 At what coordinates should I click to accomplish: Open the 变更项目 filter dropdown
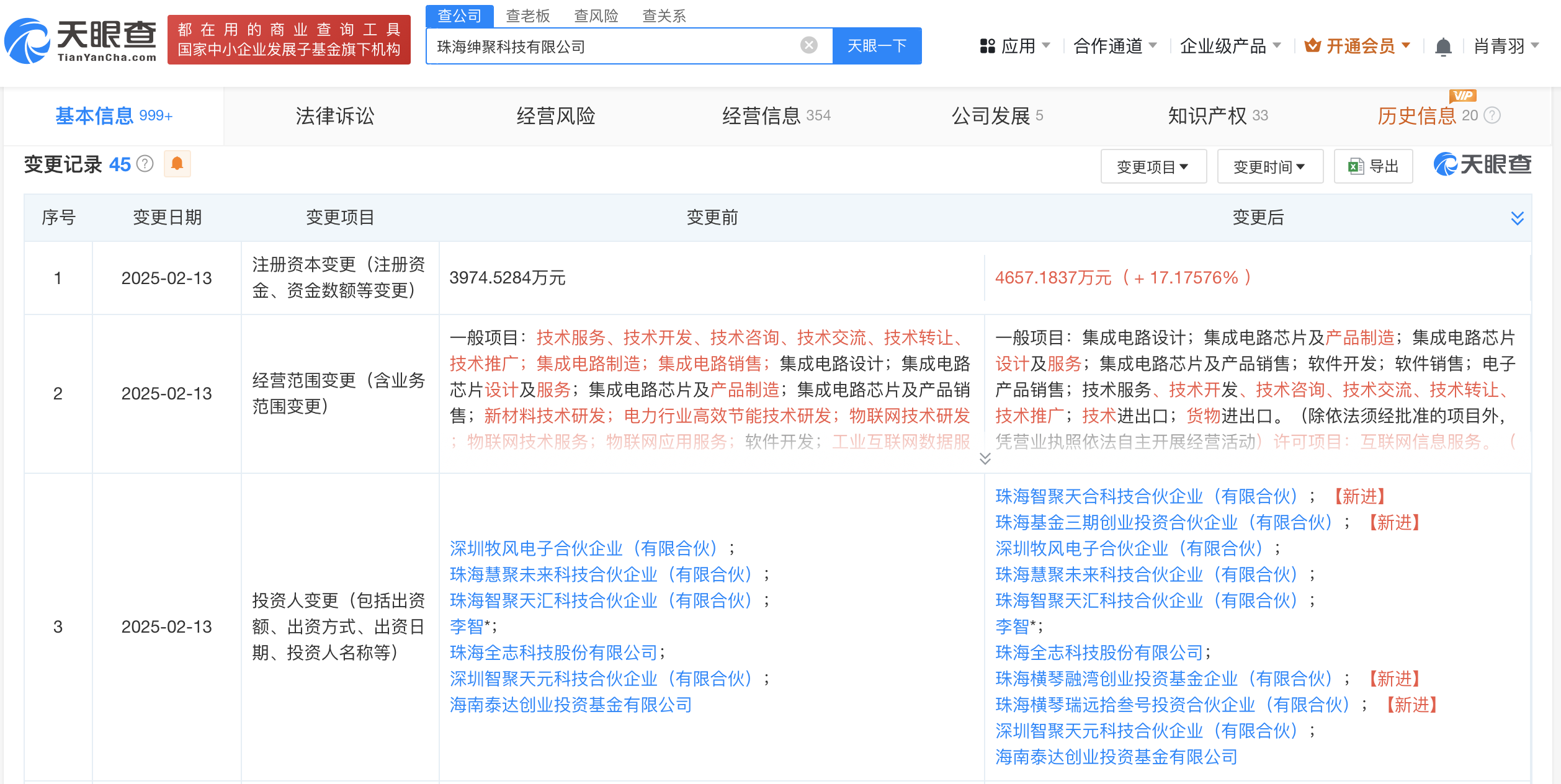click(x=1153, y=166)
